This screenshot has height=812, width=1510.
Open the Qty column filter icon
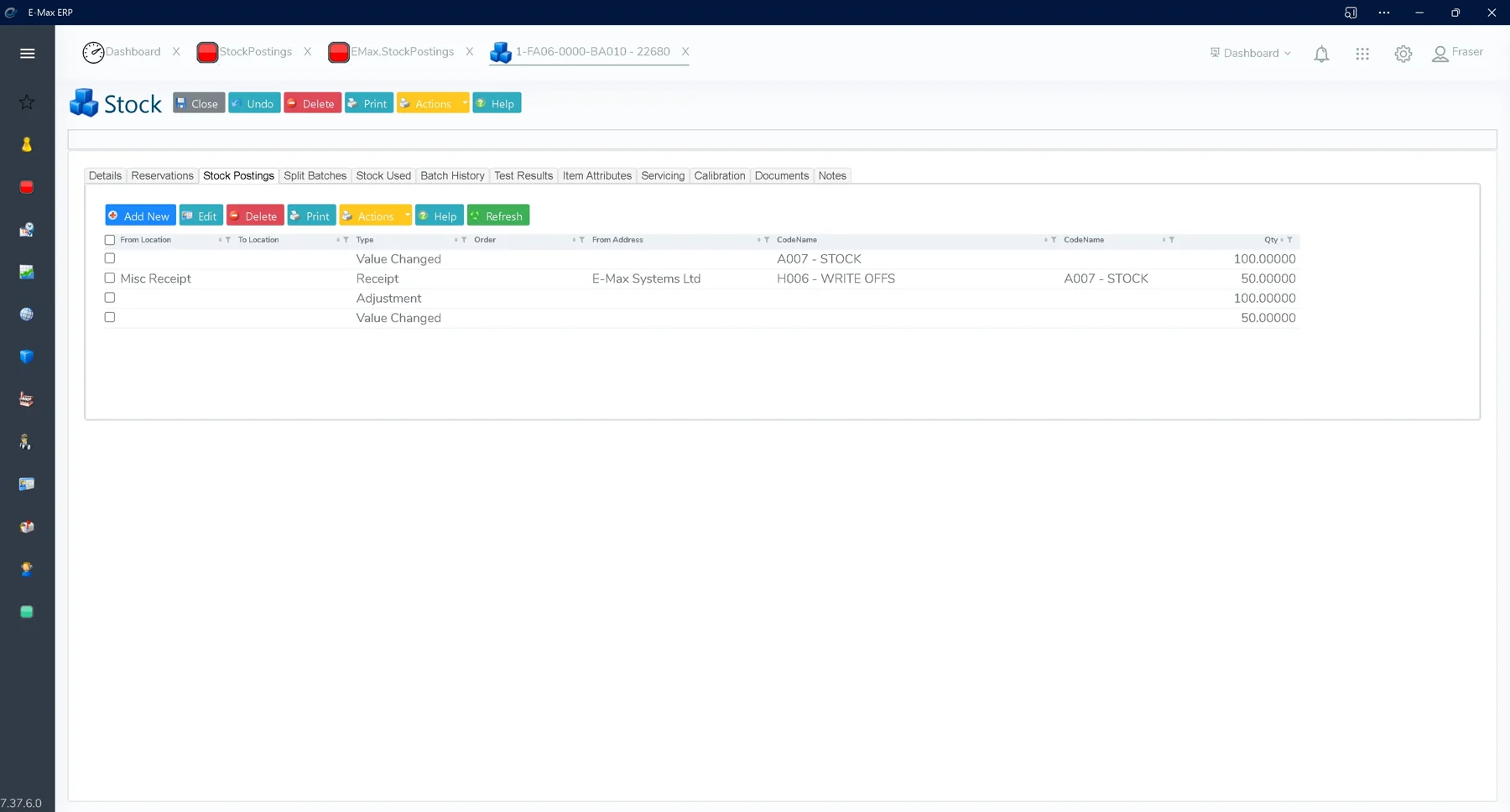1290,240
